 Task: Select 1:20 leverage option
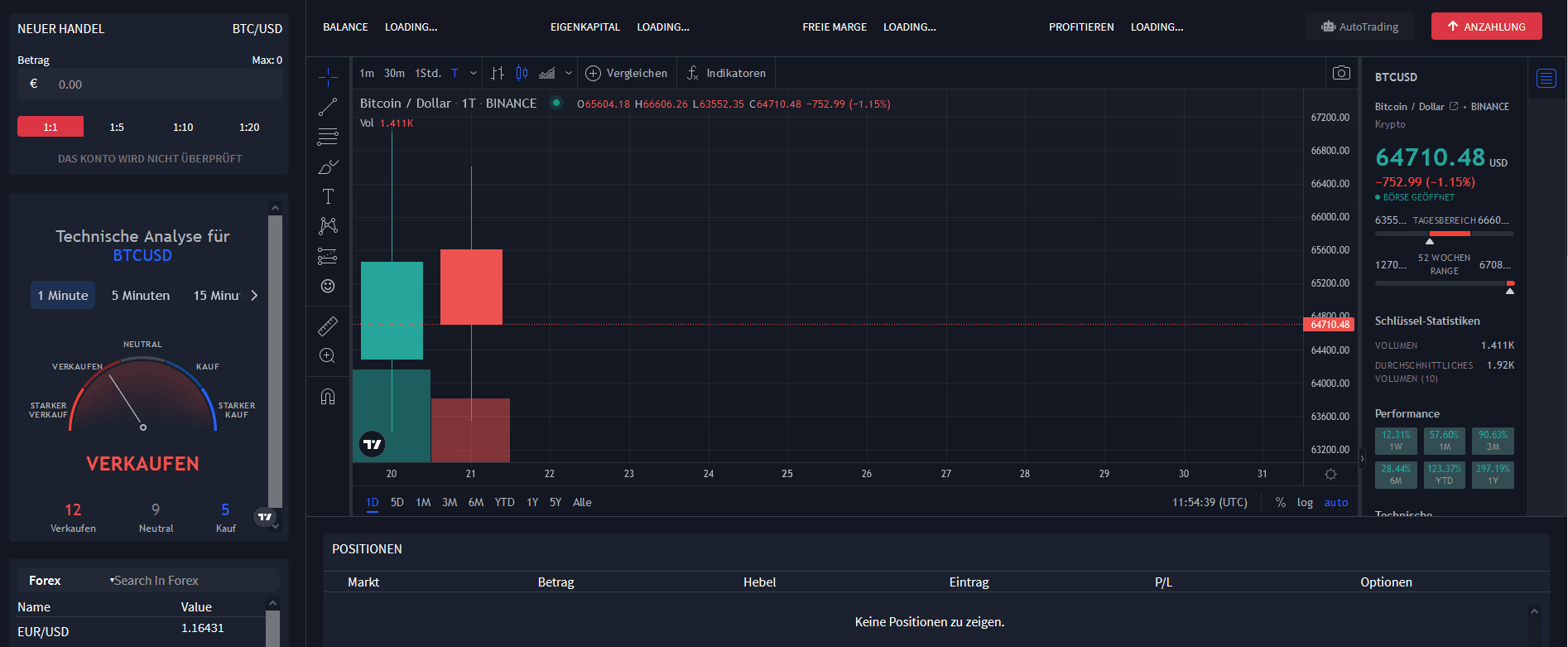point(249,127)
